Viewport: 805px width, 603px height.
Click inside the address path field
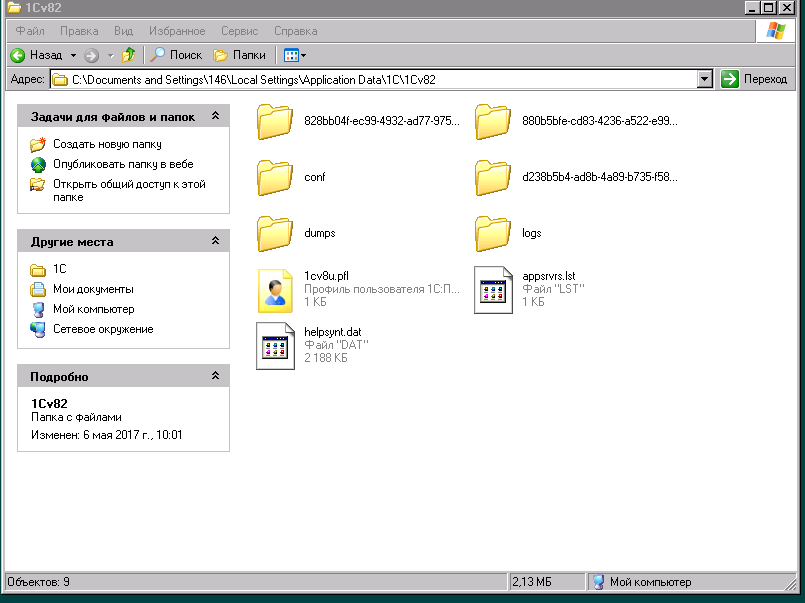(x=380, y=79)
